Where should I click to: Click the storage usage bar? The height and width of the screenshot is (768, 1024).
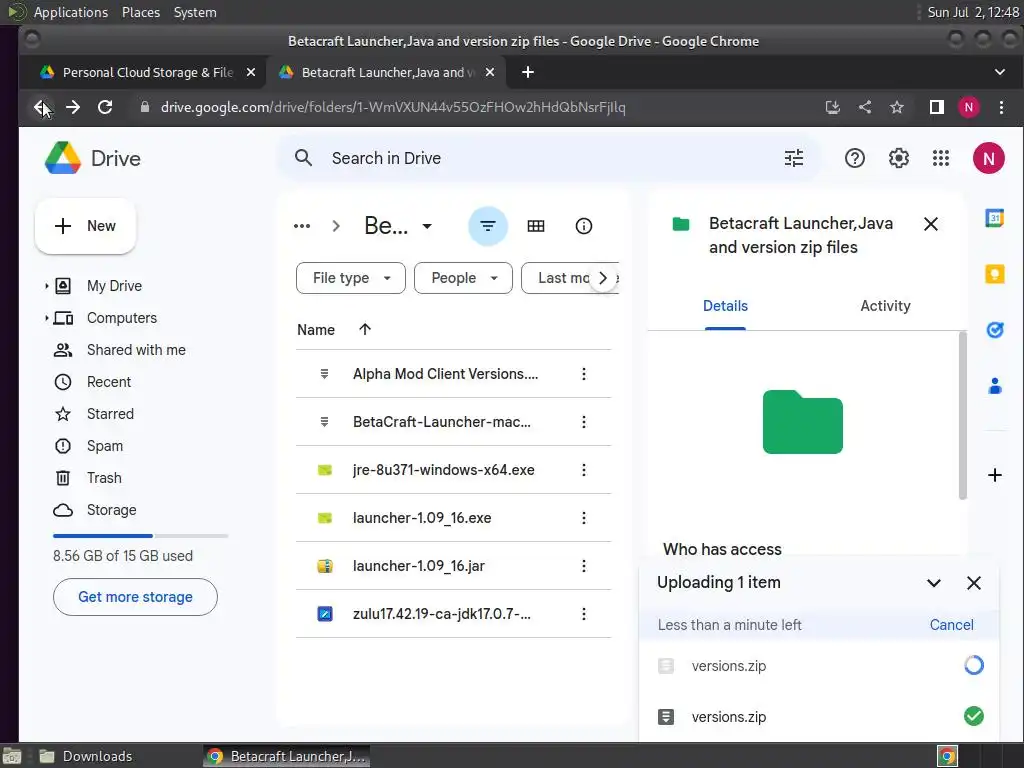click(140, 536)
